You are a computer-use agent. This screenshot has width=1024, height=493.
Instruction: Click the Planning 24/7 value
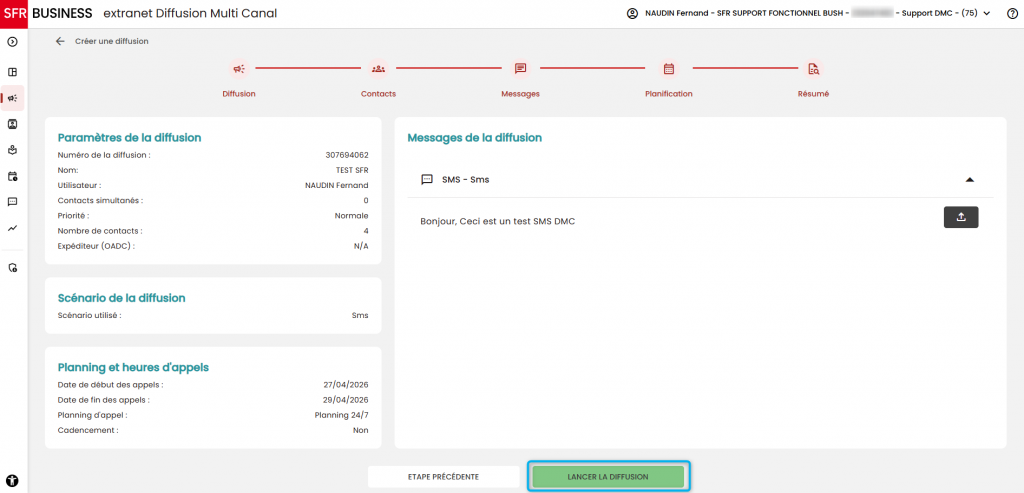(x=342, y=415)
